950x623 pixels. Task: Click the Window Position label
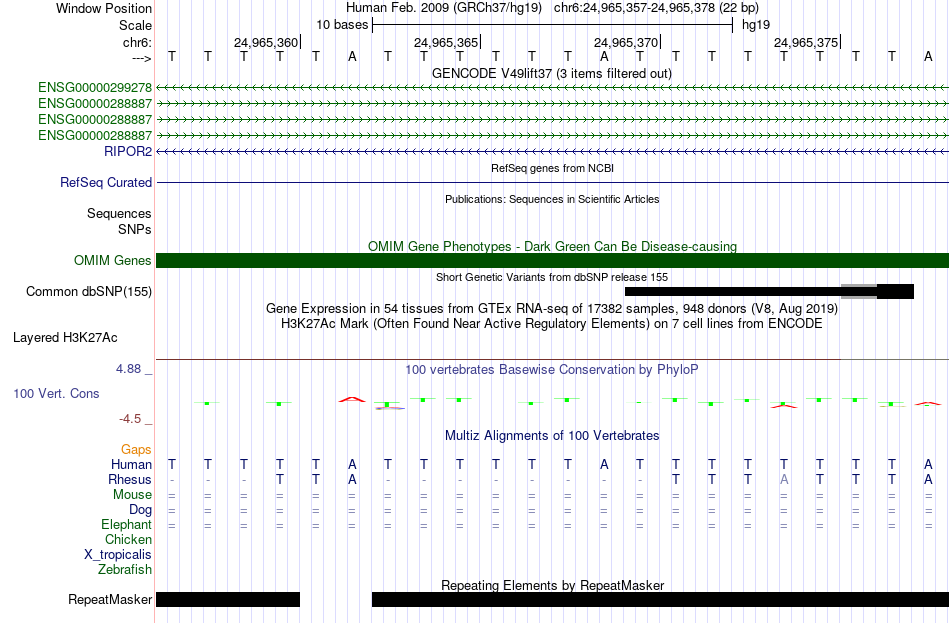[x=104, y=8]
